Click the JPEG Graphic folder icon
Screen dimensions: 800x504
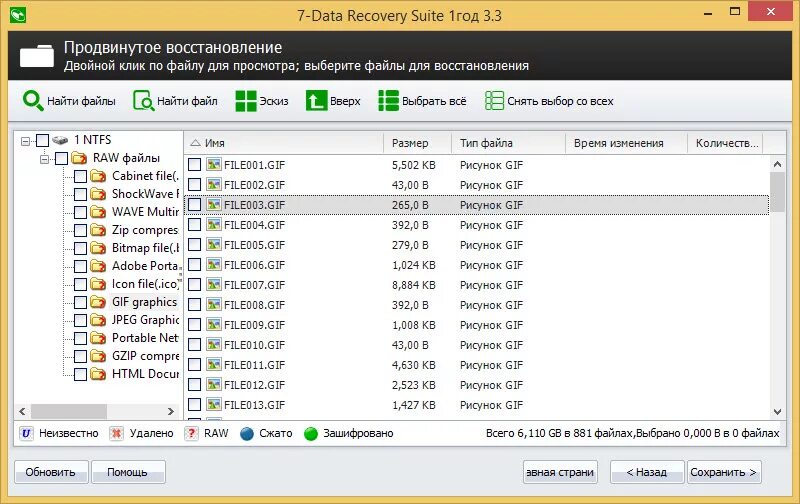coord(98,320)
